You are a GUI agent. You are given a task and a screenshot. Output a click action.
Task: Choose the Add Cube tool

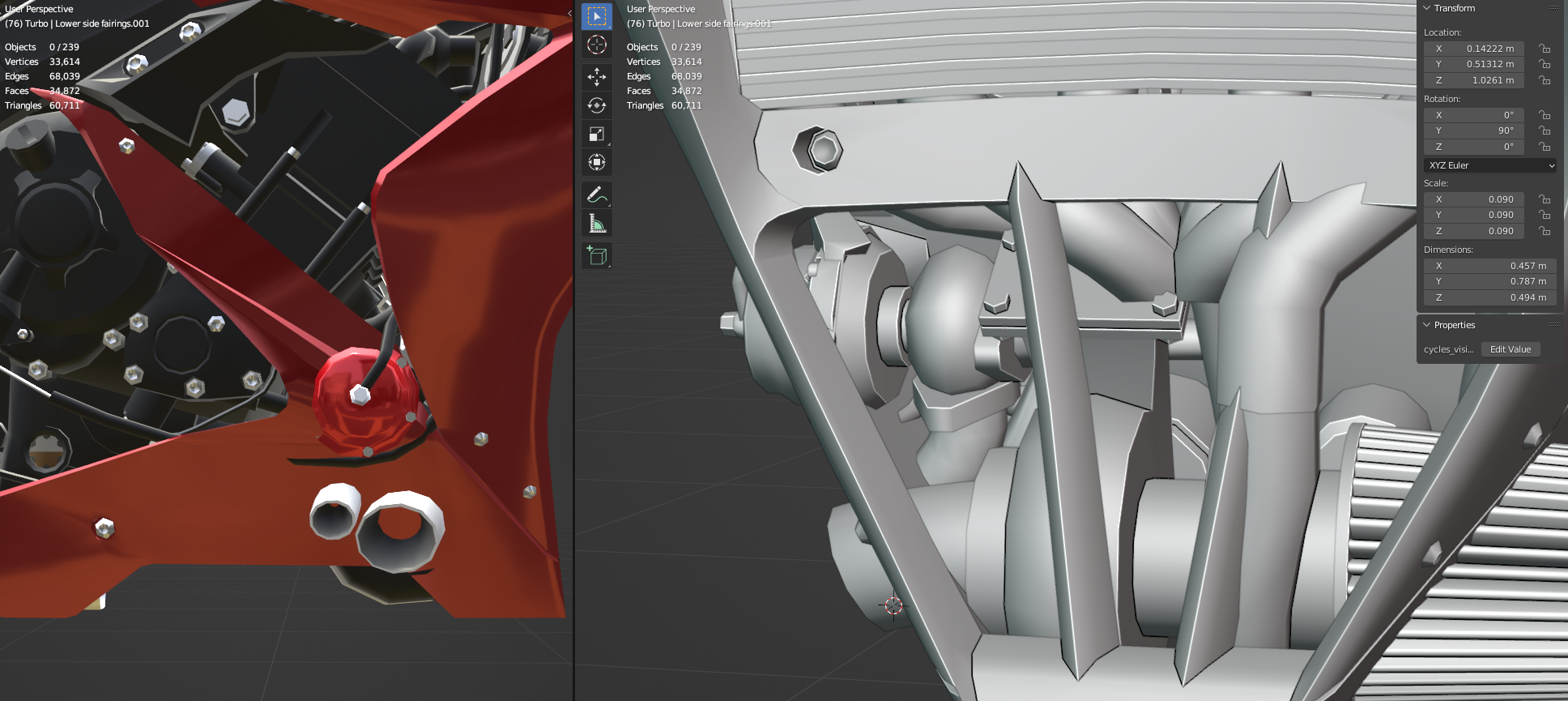(x=597, y=255)
